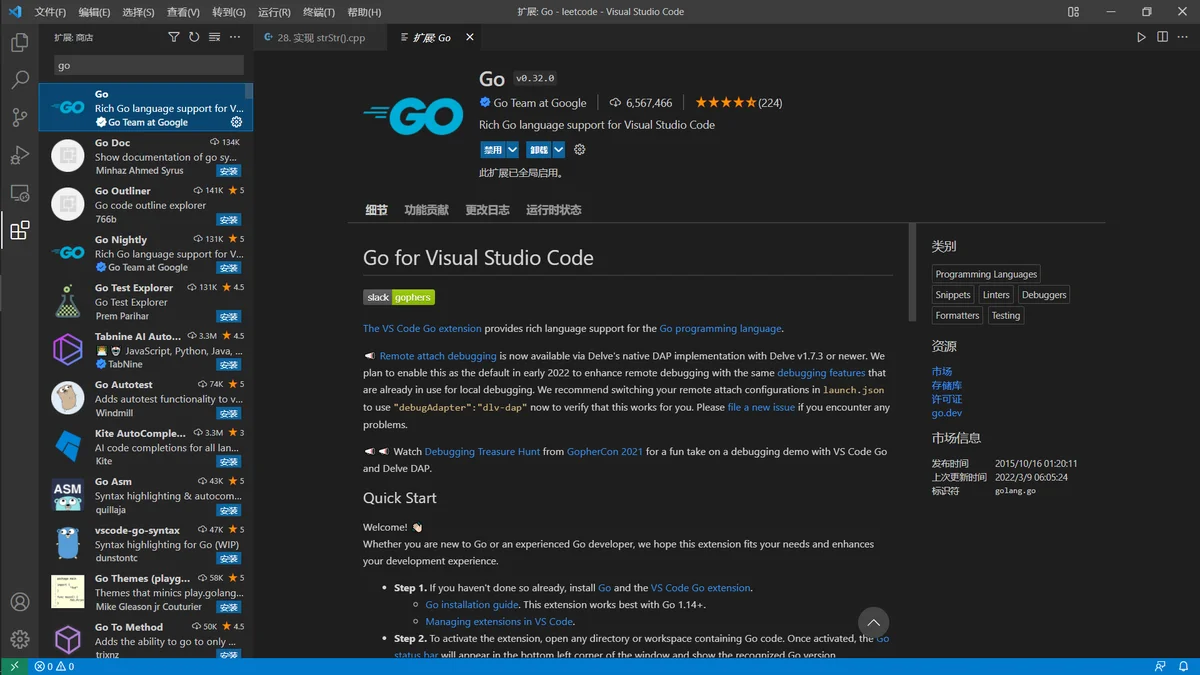Open manage gear on Go list item
Image resolution: width=1200 pixels, height=675 pixels.
pos(236,122)
